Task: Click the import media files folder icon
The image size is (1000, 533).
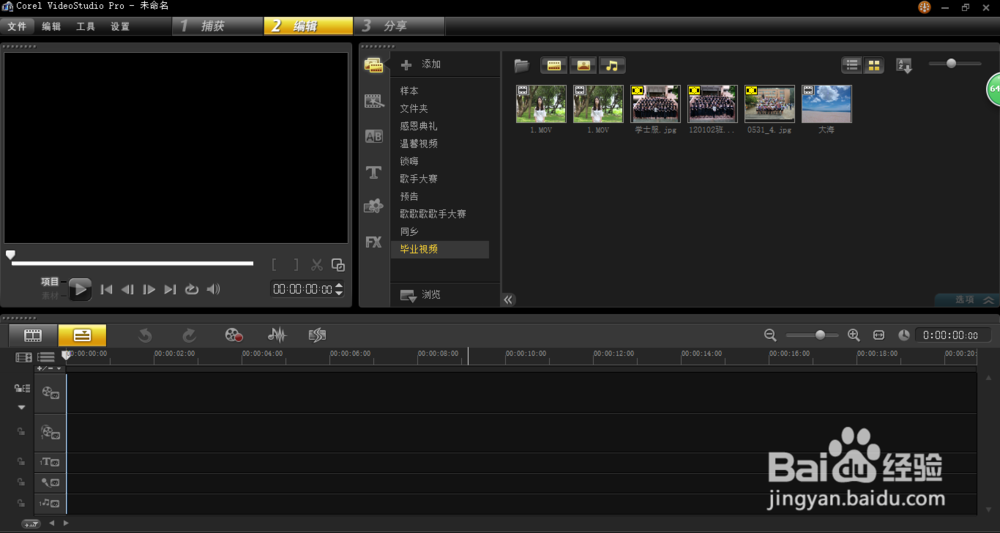Action: 522,65
